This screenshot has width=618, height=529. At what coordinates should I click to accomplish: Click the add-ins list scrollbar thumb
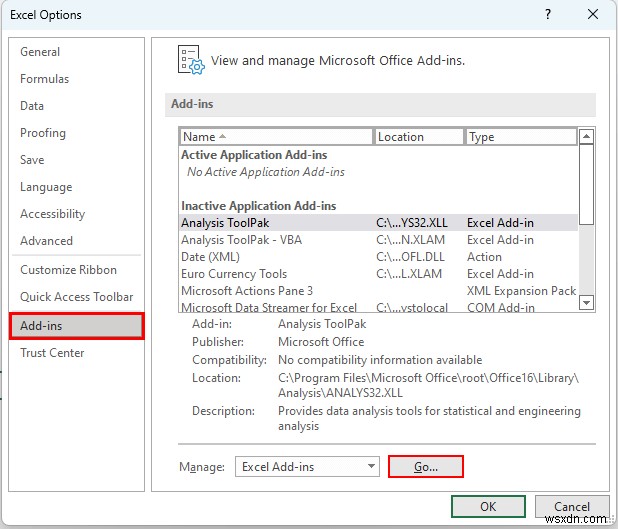point(586,184)
